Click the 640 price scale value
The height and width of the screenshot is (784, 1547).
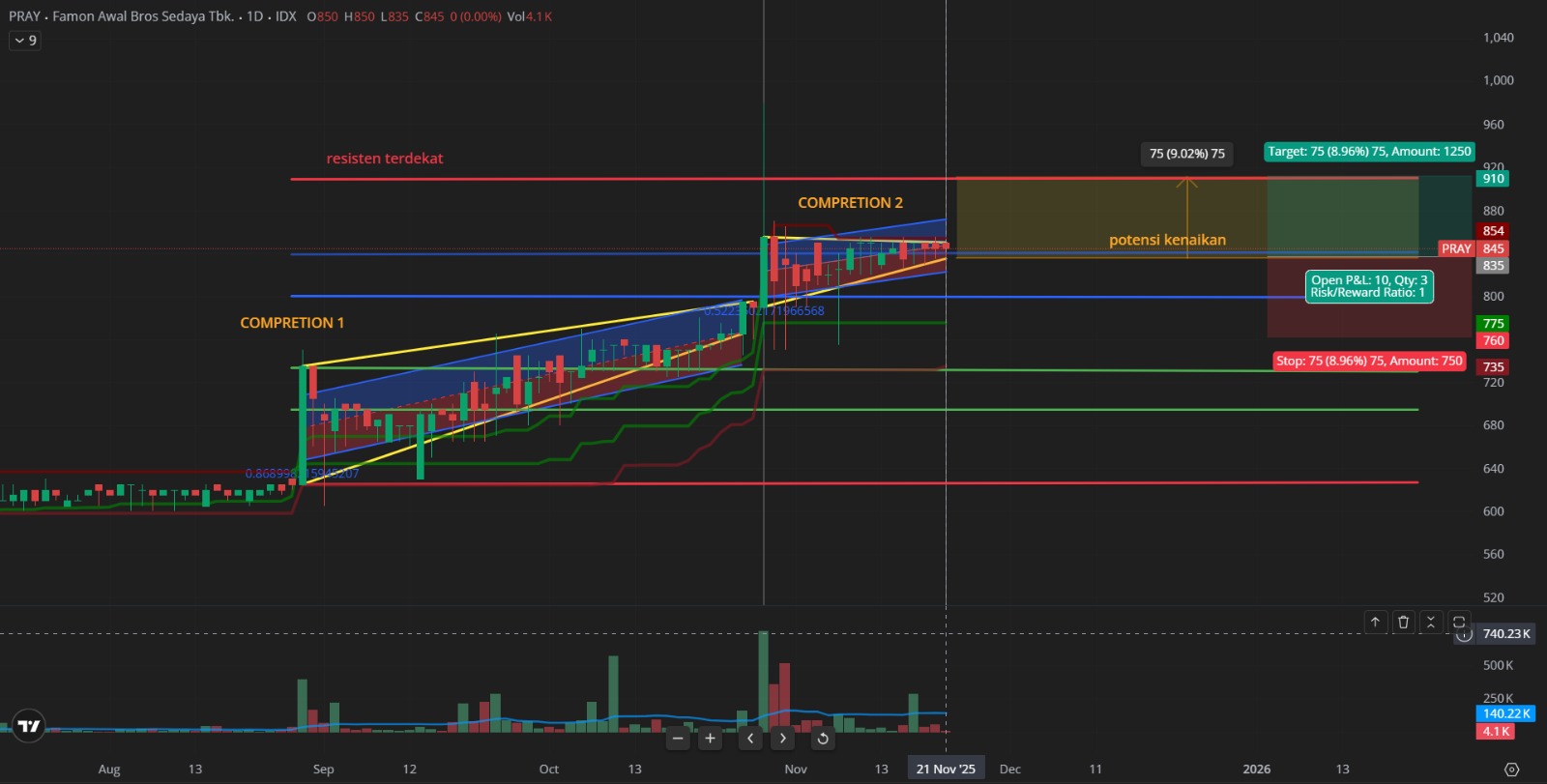(x=1493, y=469)
